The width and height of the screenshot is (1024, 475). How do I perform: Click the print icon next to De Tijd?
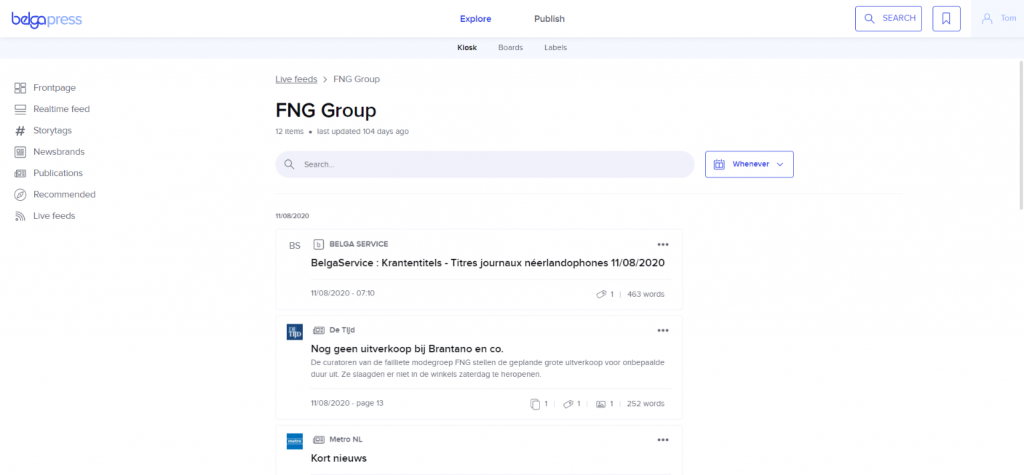pos(319,330)
